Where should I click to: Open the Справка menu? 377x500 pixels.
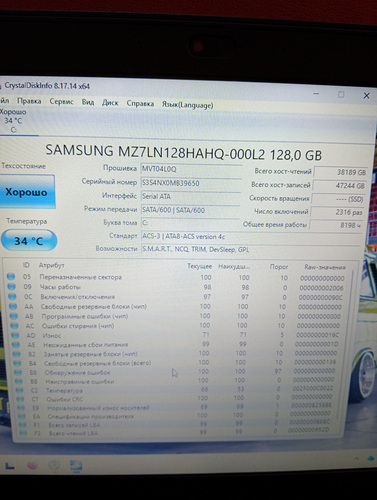140,104
